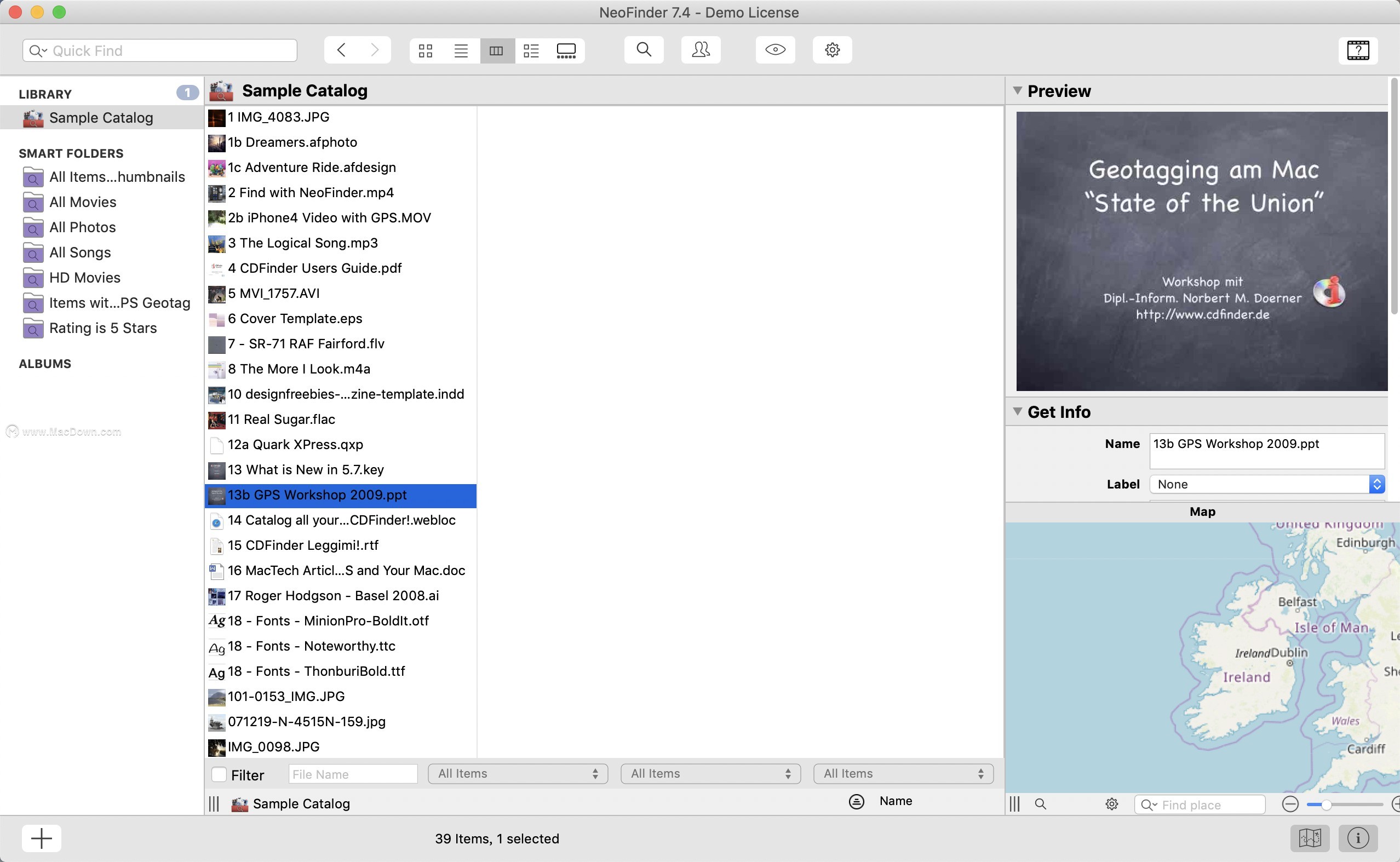Switch to list view mode
This screenshot has height=862, width=1400.
coord(461,51)
